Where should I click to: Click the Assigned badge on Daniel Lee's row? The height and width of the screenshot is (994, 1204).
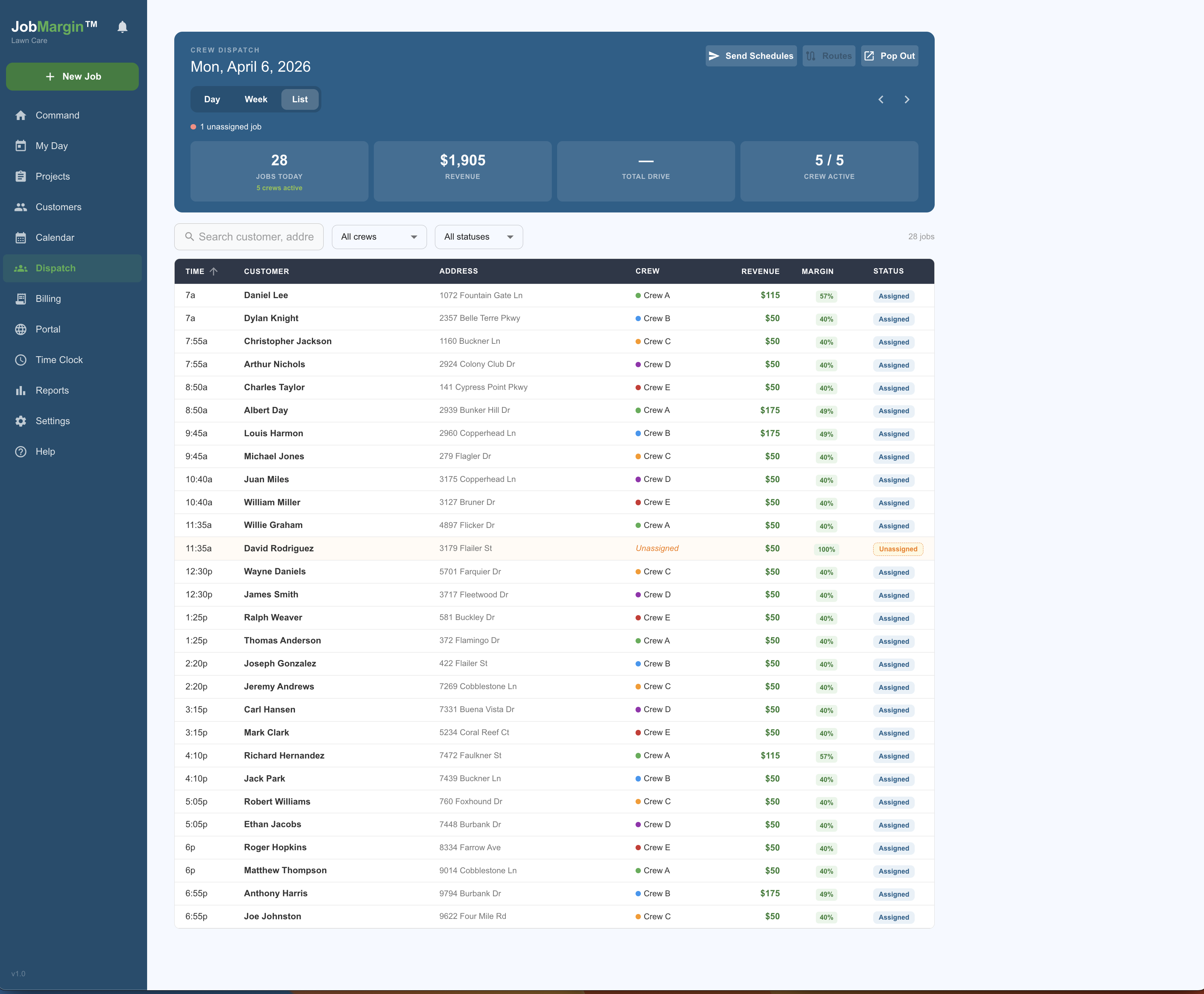(x=893, y=296)
